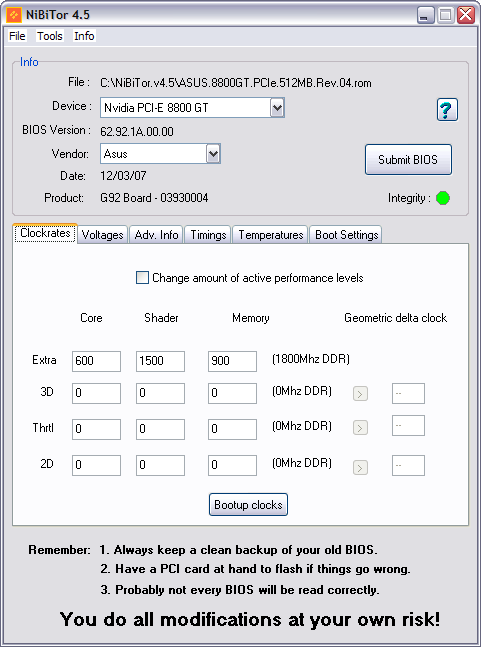Click the 3D Memory clock field

232,393
